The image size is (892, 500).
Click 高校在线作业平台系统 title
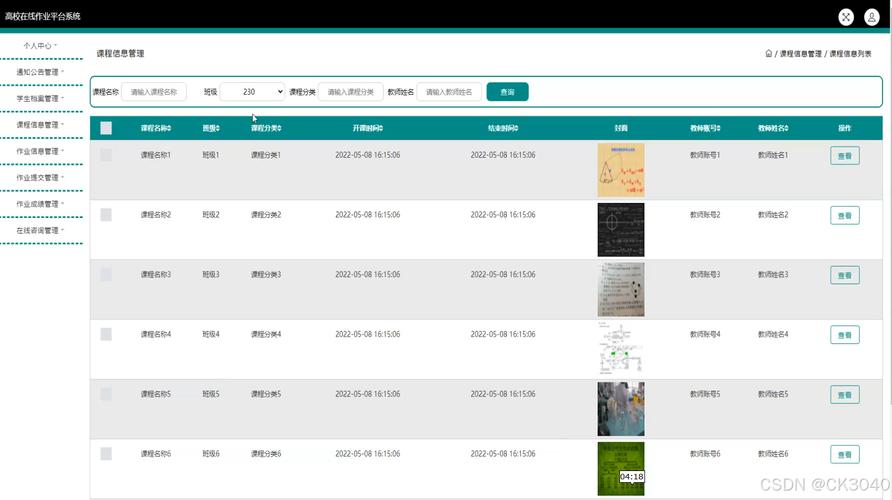(x=43, y=16)
